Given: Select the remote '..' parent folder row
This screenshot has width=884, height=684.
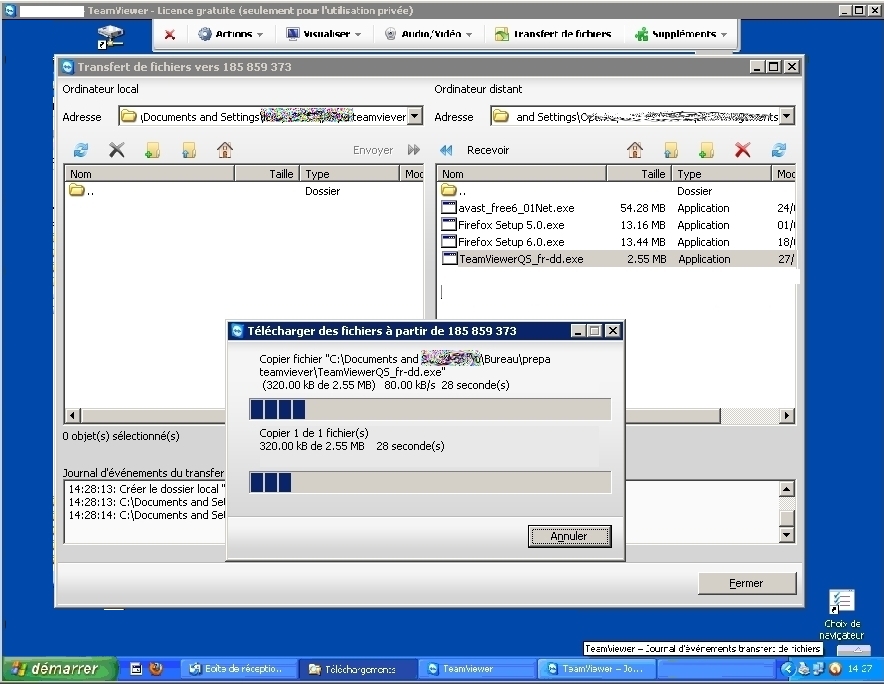Looking at the screenshot, I should (616, 191).
